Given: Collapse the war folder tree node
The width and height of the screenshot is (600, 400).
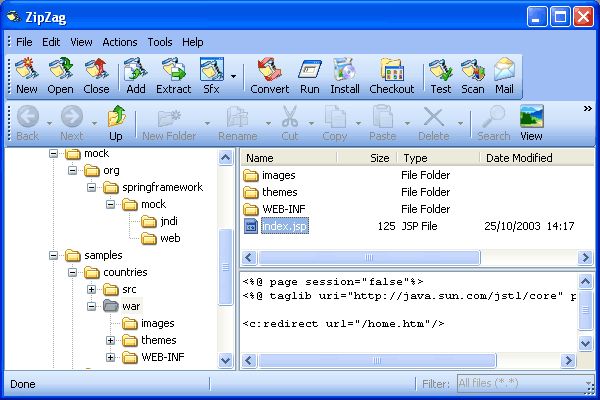Looking at the screenshot, I should point(91,306).
